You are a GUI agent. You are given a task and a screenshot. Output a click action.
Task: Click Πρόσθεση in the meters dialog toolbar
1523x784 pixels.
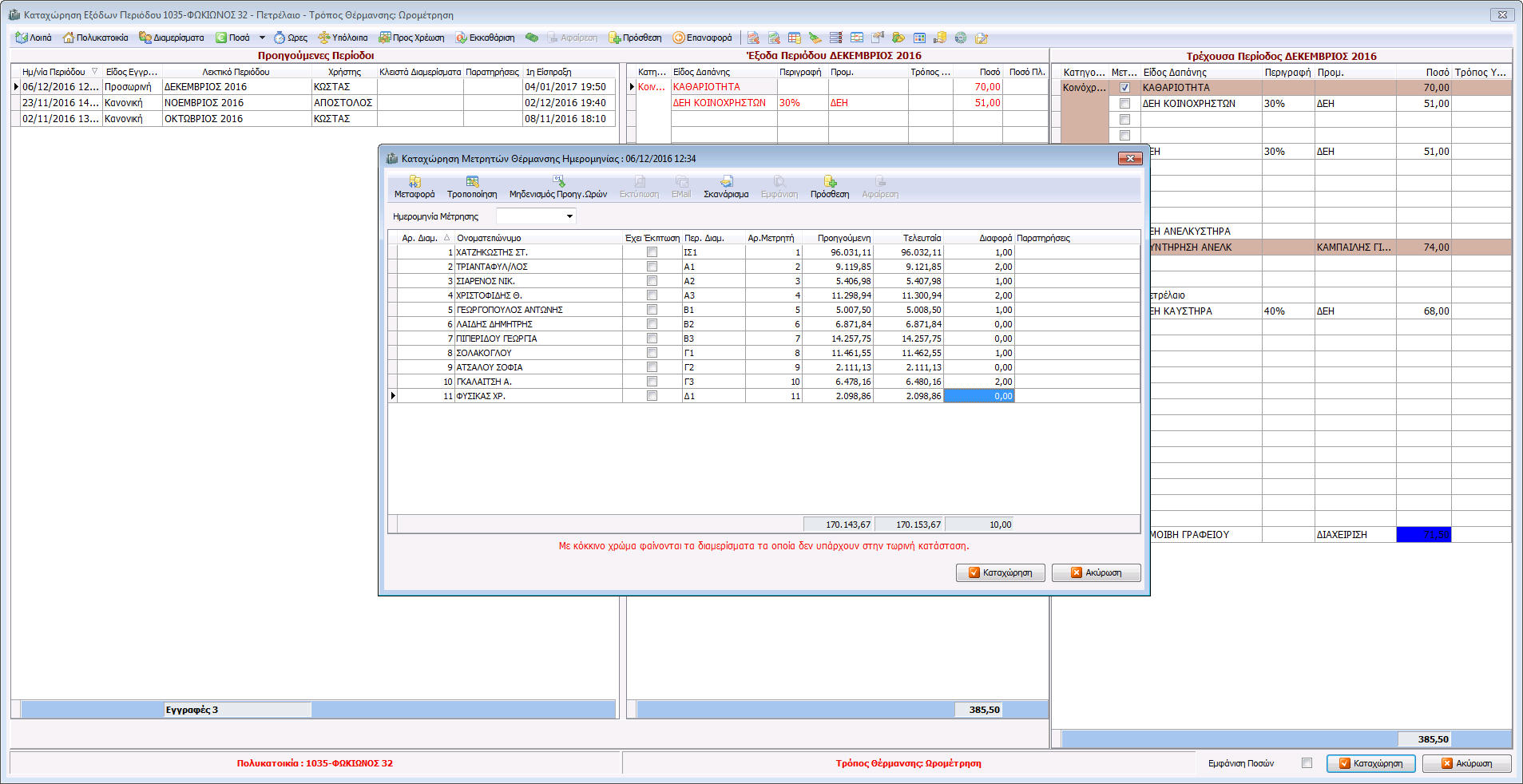tap(830, 188)
